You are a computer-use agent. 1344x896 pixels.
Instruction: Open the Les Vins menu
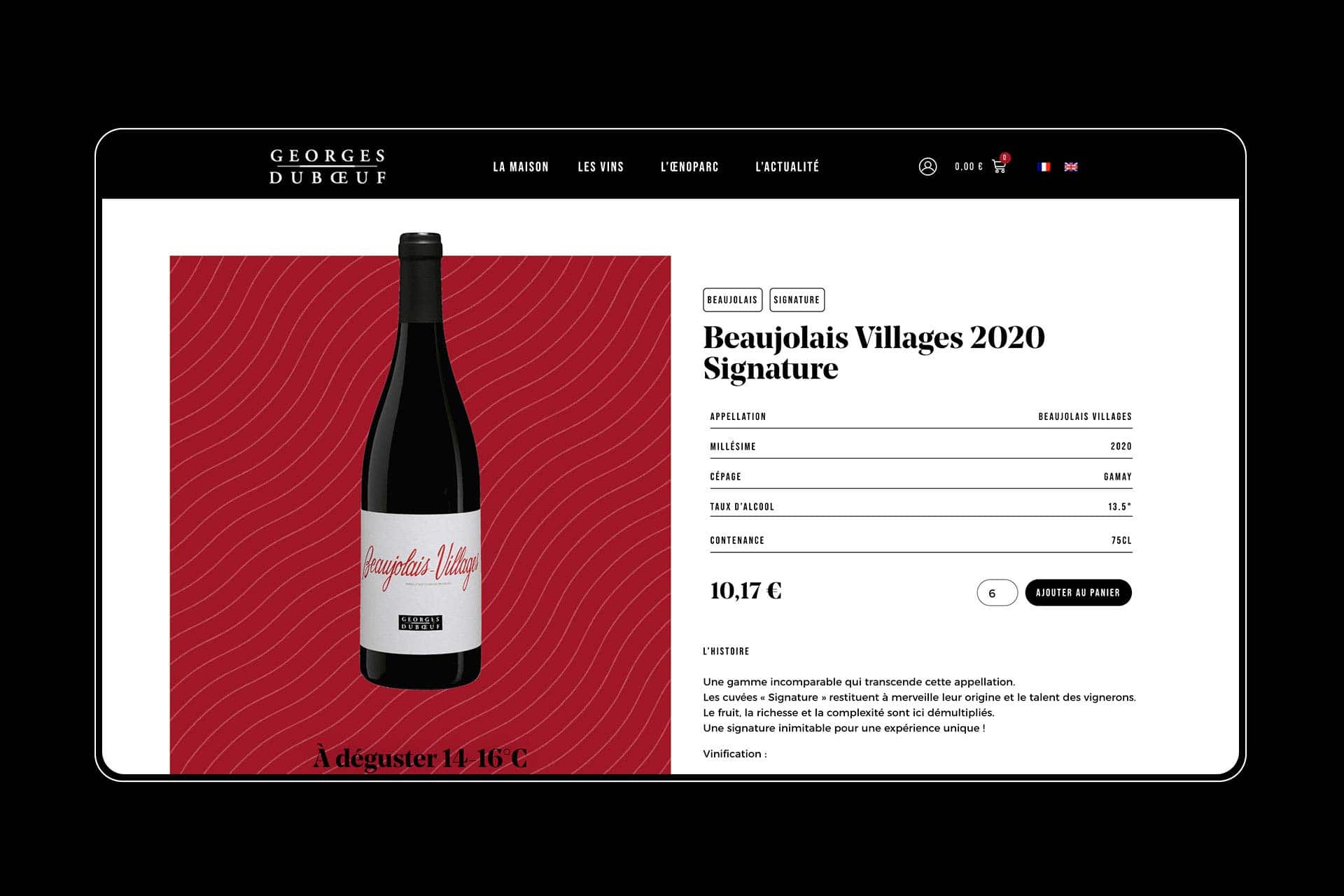click(x=601, y=167)
